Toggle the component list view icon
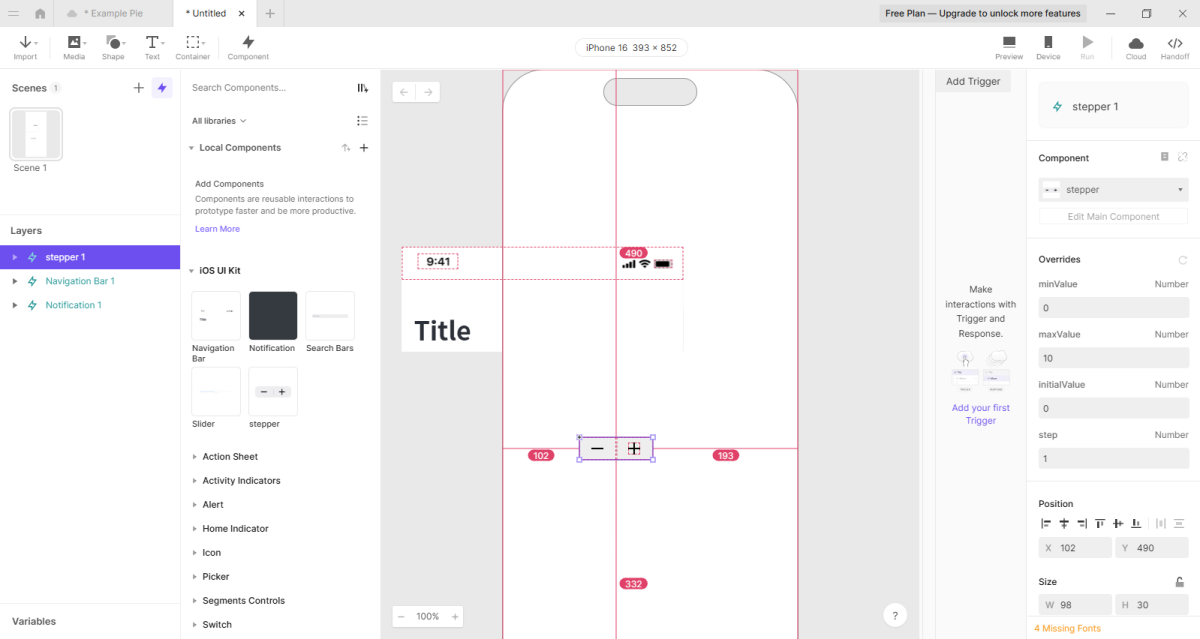This screenshot has height=639, width=1200. click(x=362, y=121)
